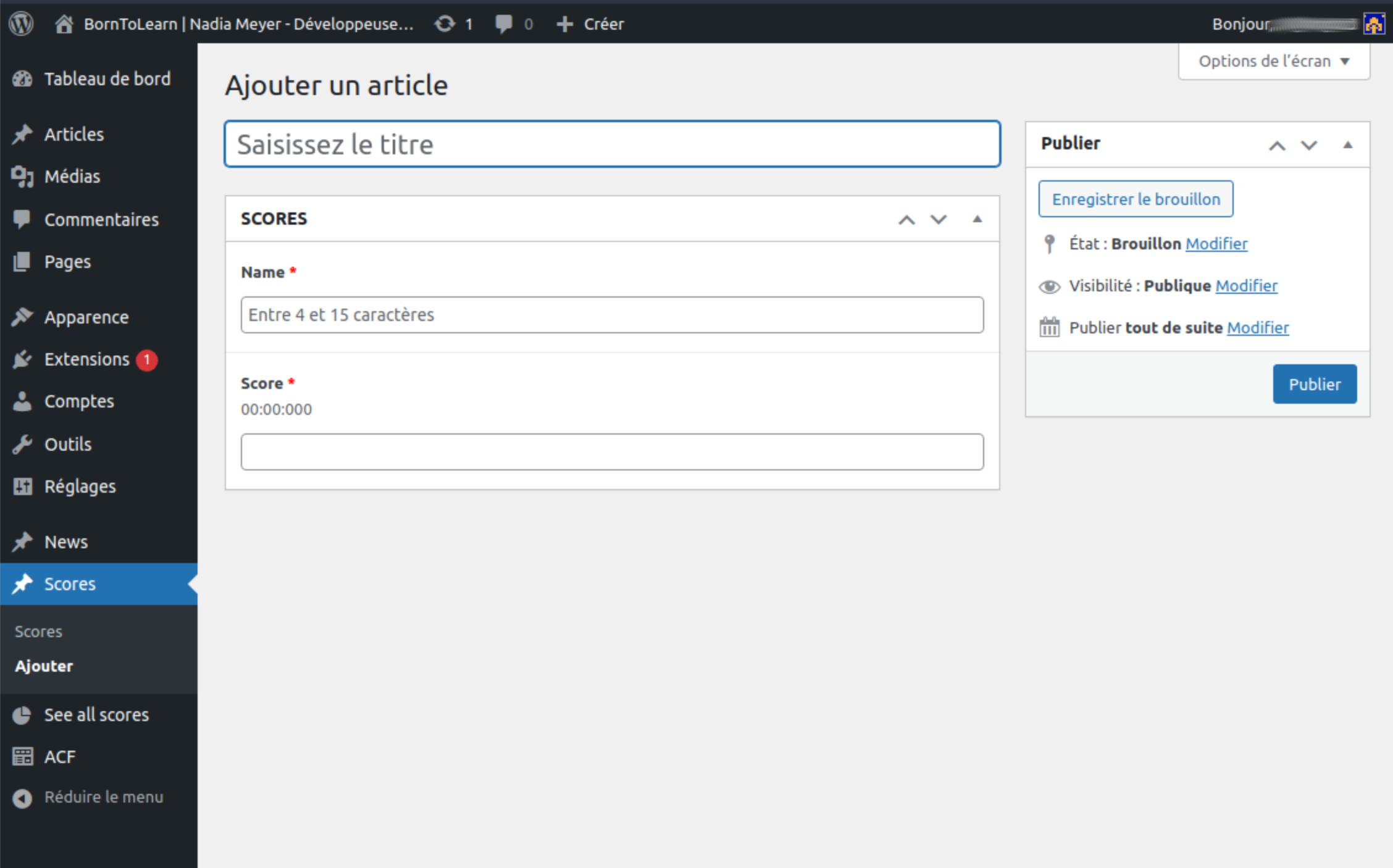Click the blue Publier button

coord(1315,384)
